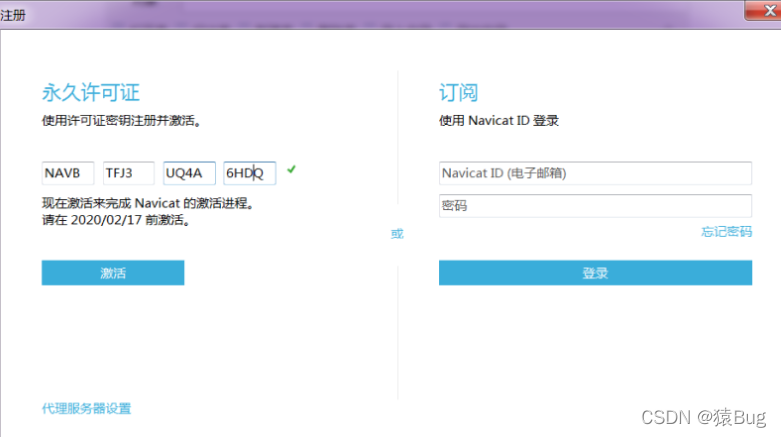Focus the Navicat ID email field
Image resolution: width=781 pixels, height=437 pixels.
(595, 173)
